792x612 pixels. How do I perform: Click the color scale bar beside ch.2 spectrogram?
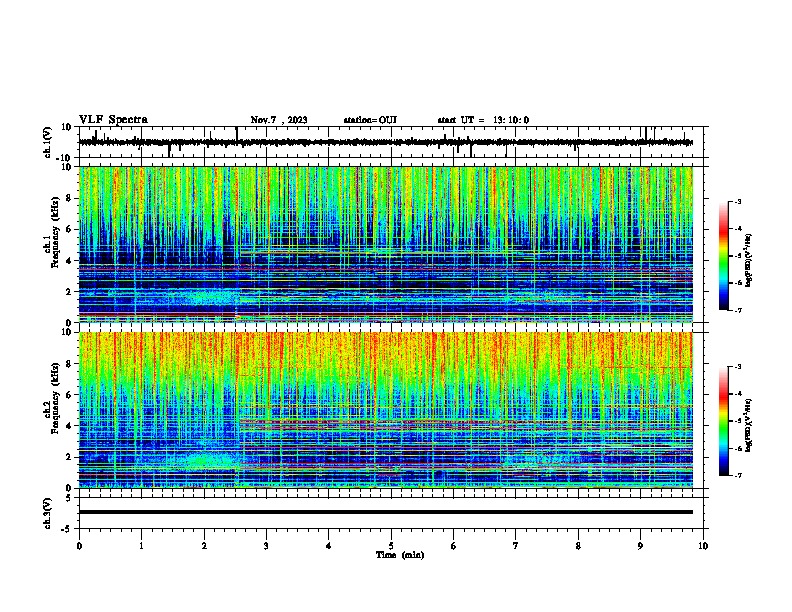724,421
